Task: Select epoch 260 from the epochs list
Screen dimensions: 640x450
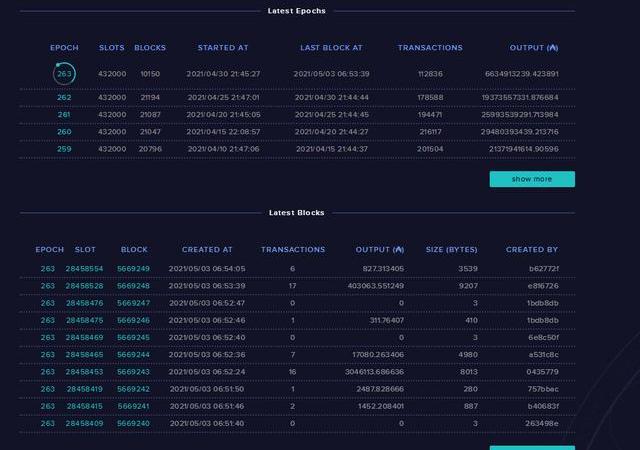Action: (x=64, y=132)
